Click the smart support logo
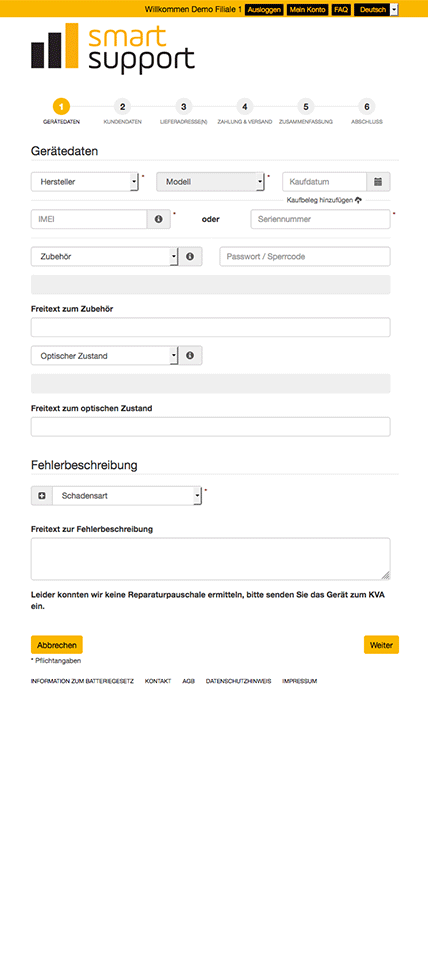 coord(113,48)
